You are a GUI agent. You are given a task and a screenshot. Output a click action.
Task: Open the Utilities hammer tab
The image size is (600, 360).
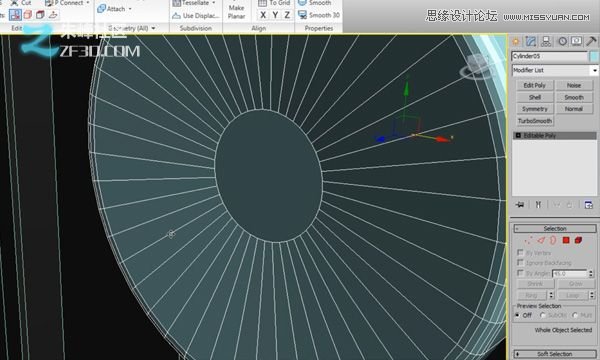pos(591,41)
